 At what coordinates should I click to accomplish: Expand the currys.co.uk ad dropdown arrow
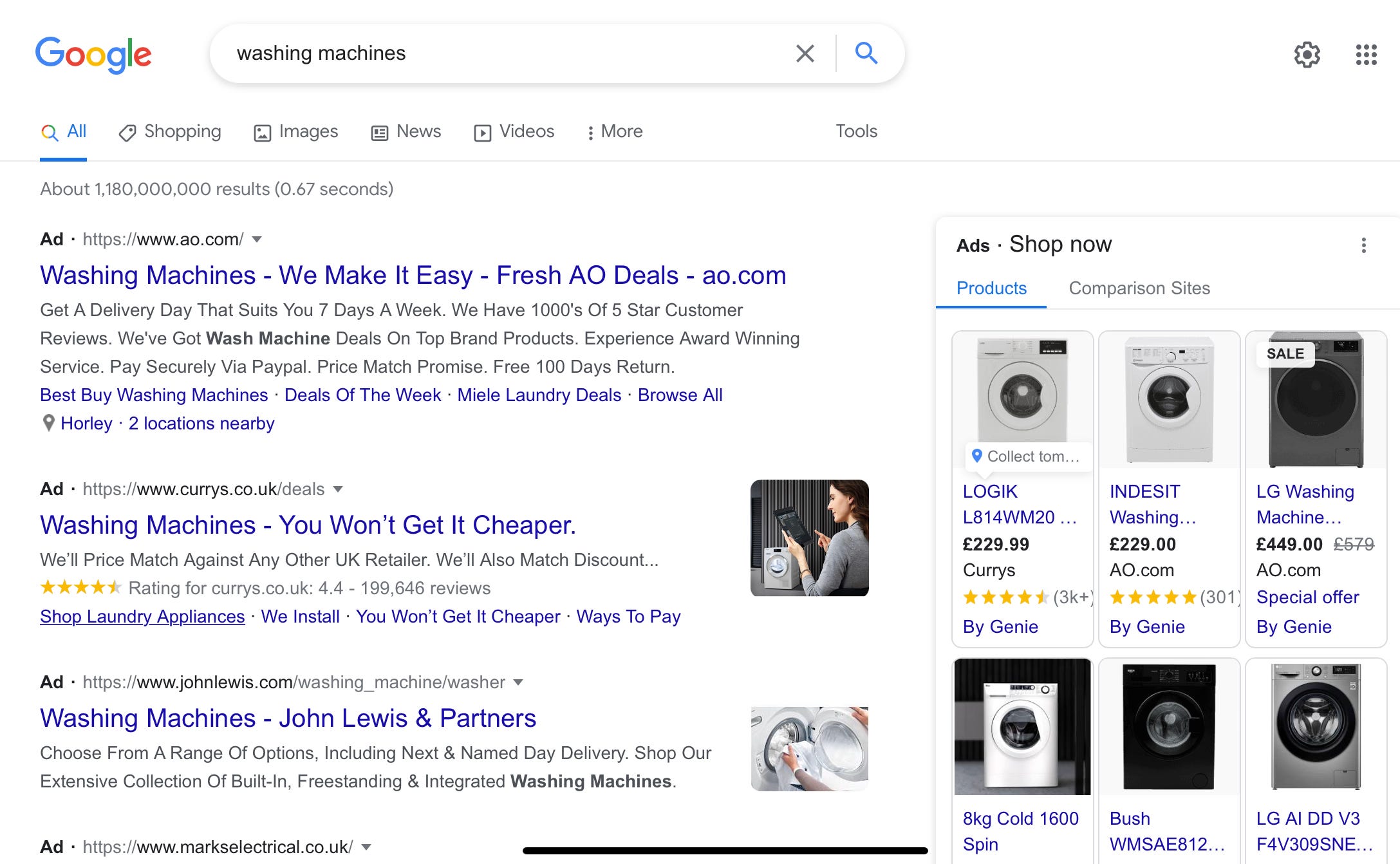pyautogui.click(x=338, y=489)
